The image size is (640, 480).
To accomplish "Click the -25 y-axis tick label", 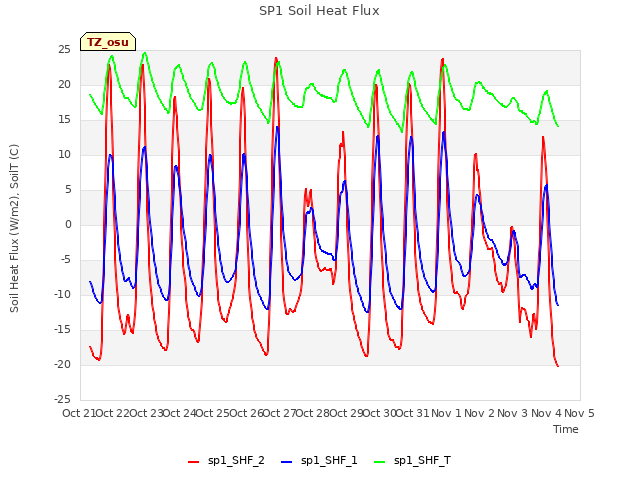I will coord(62,399).
